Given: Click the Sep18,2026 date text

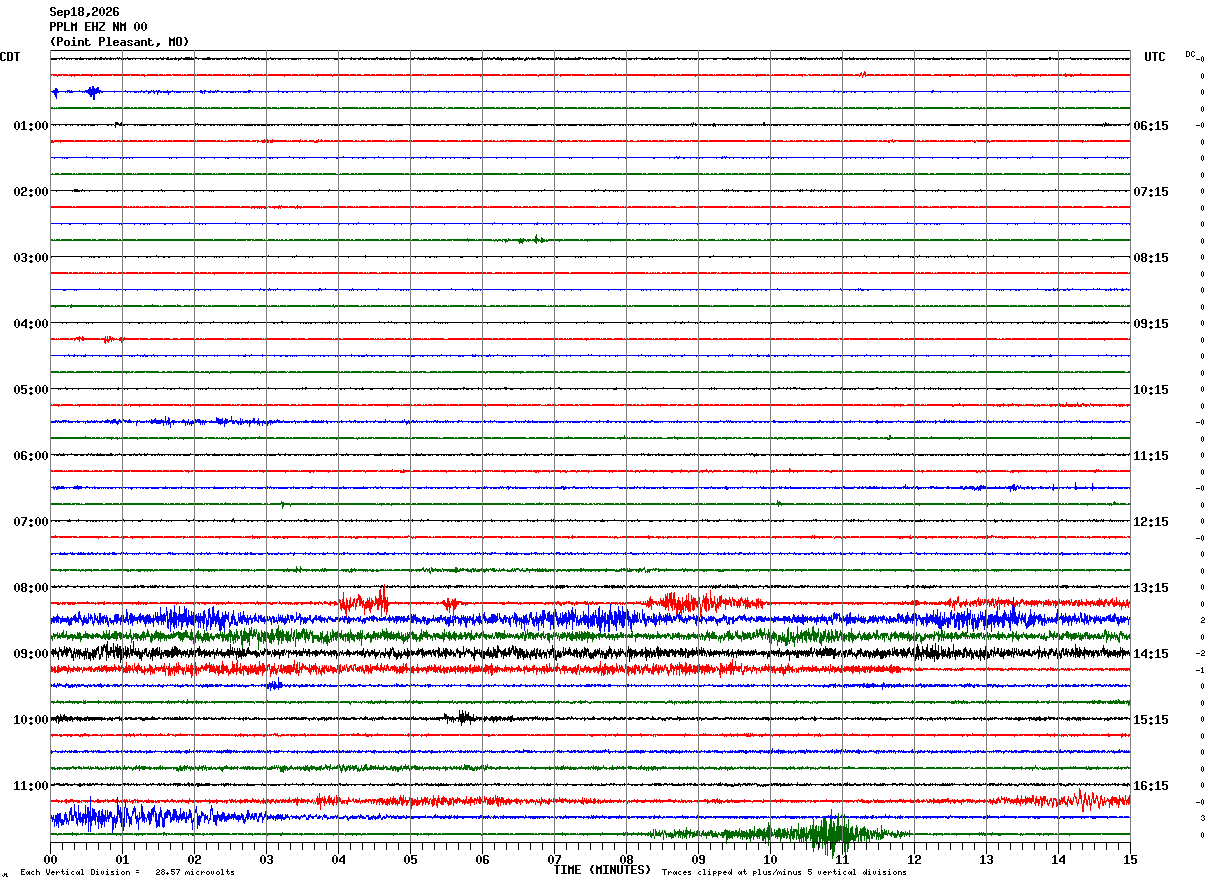Looking at the screenshot, I should 84,12.
